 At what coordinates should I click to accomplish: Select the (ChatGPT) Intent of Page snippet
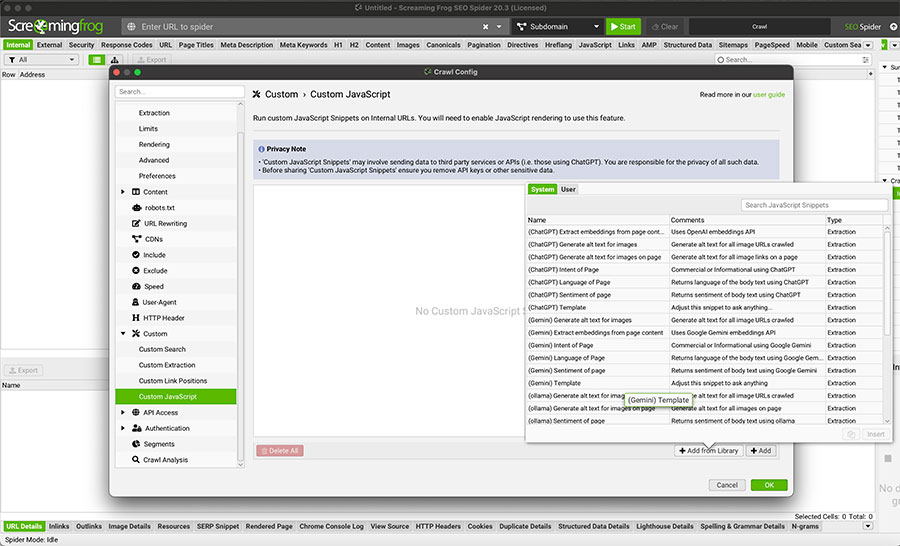[x=704, y=270]
